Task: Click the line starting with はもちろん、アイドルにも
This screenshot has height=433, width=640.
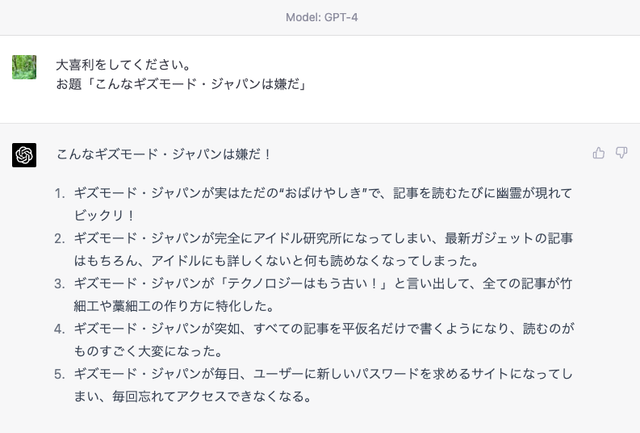Action: pyautogui.click(x=276, y=261)
